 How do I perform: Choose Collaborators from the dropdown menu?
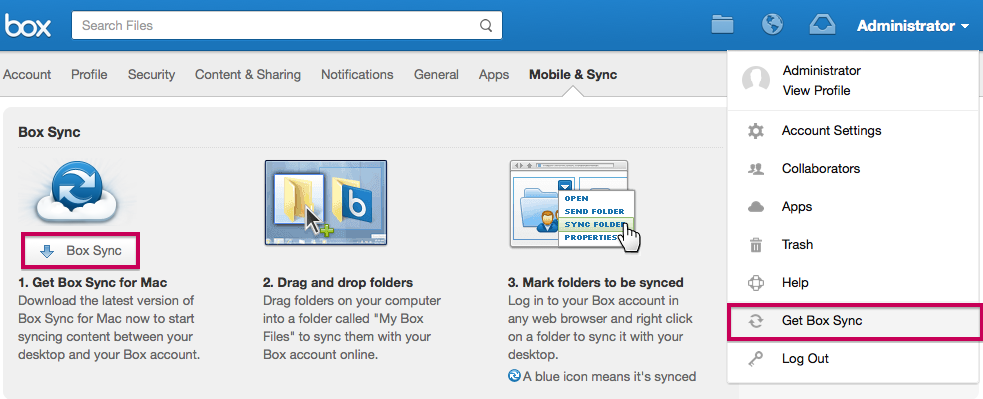click(853, 169)
